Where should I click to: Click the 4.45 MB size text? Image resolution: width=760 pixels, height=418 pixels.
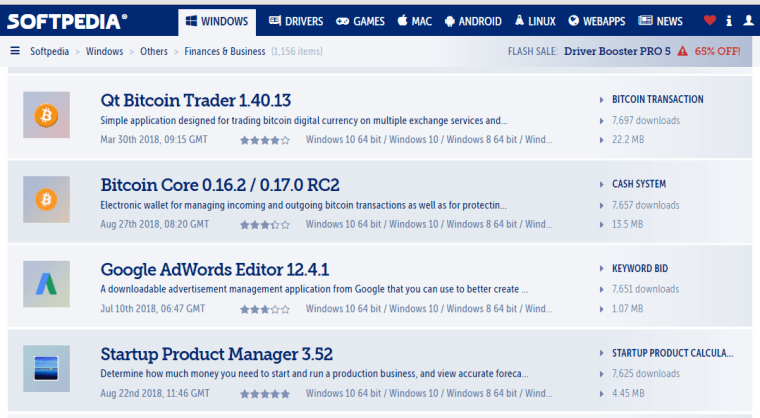[x=628, y=393]
